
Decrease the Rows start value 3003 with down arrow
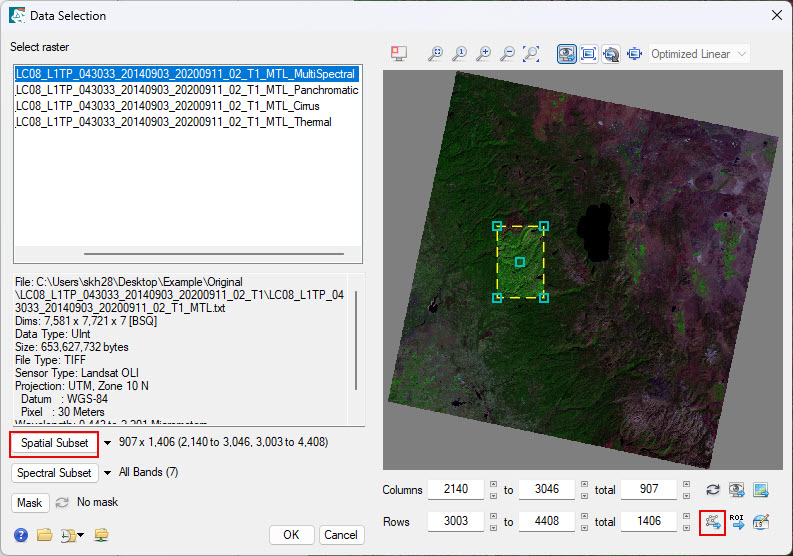click(494, 528)
